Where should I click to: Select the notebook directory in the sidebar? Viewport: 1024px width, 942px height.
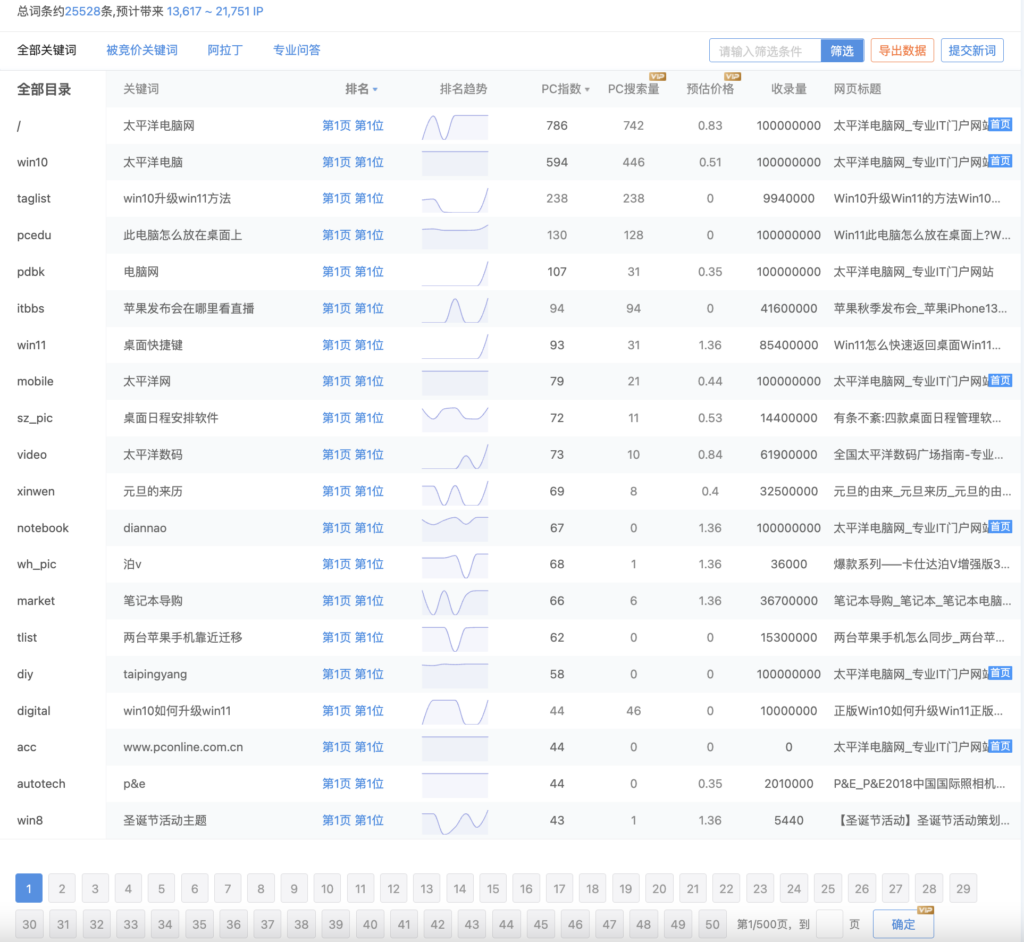tap(42, 528)
